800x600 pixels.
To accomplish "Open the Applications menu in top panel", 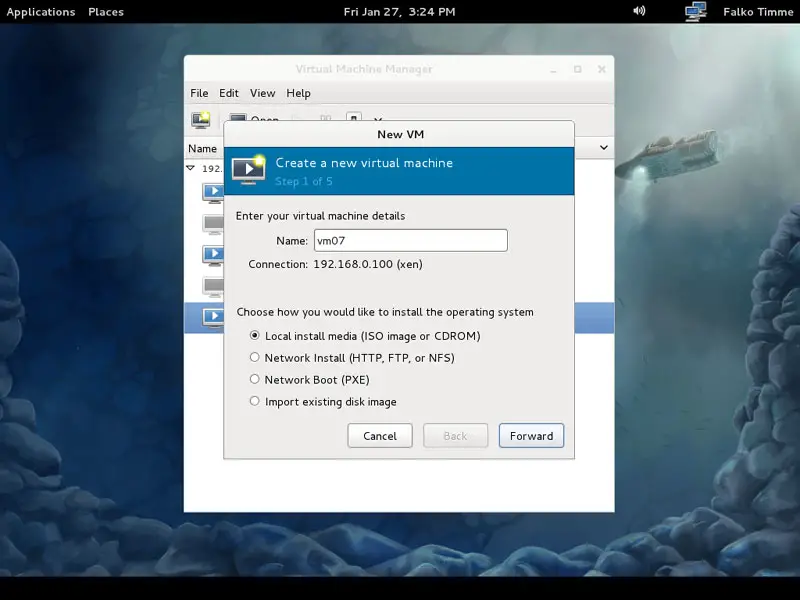I will pyautogui.click(x=41, y=12).
